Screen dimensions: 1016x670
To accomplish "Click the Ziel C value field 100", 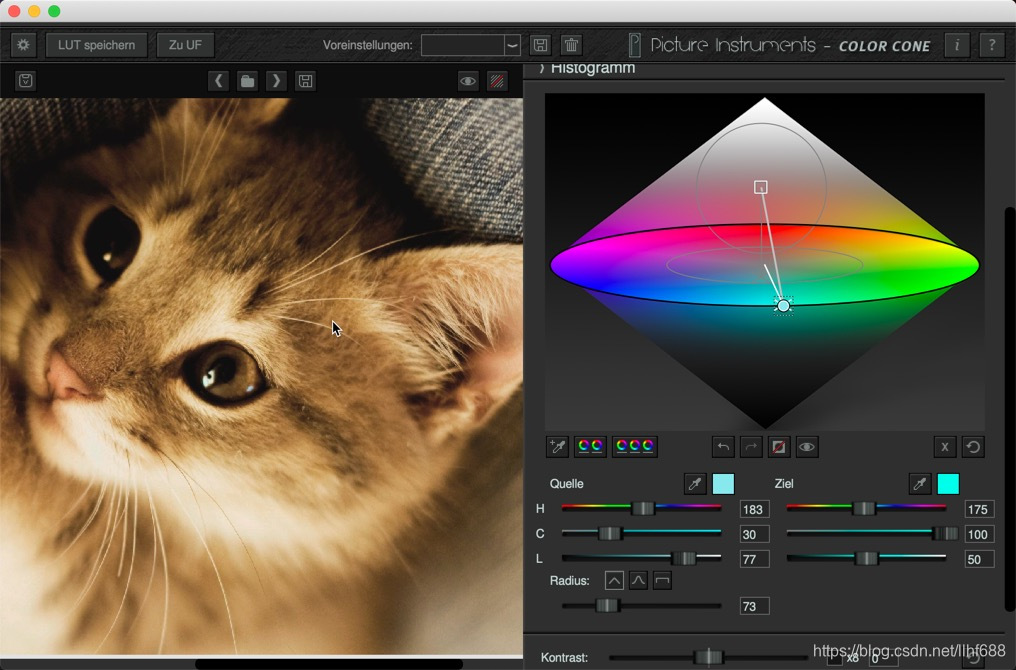I will click(979, 534).
